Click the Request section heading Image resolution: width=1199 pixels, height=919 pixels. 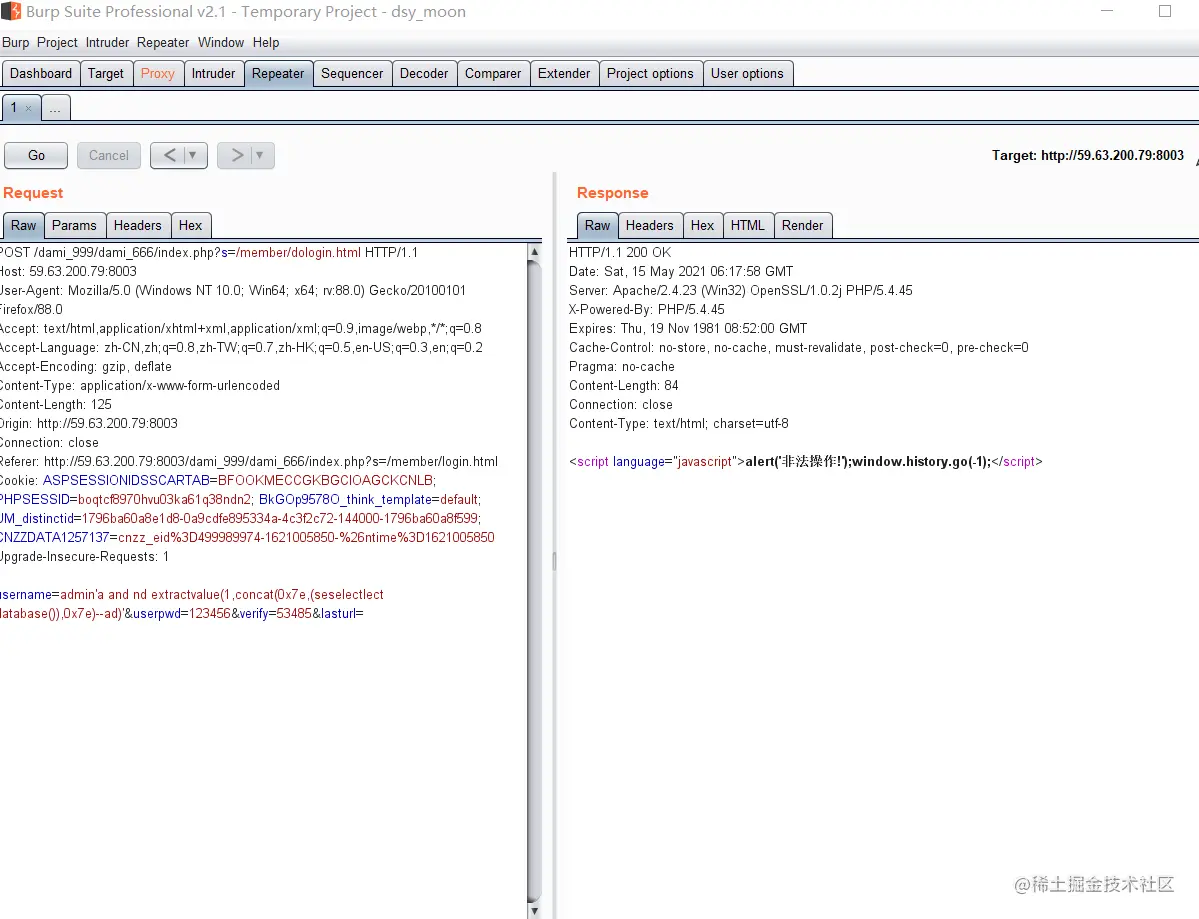(33, 193)
